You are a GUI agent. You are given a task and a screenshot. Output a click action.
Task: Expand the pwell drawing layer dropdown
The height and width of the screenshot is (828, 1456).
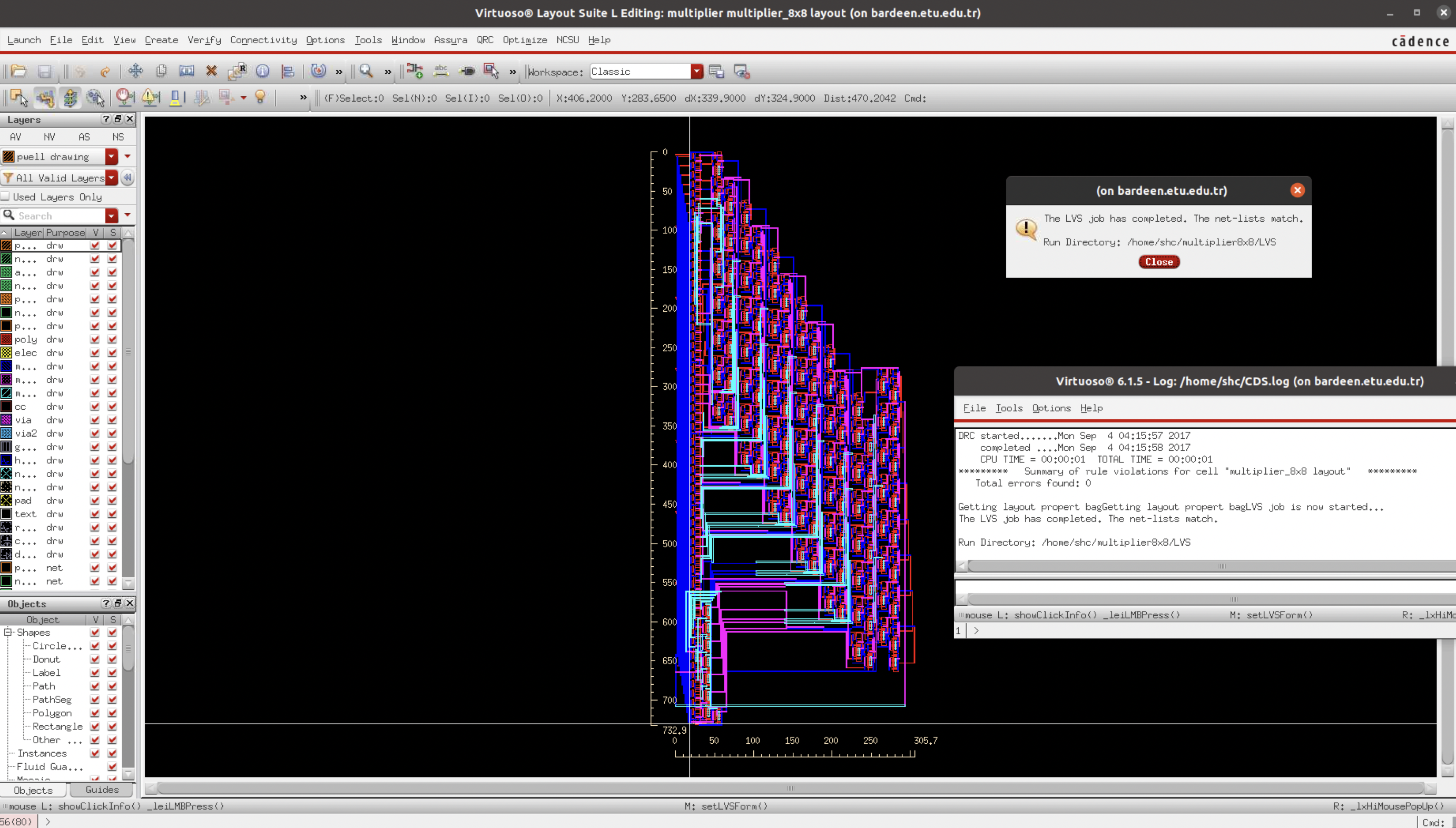[x=112, y=156]
